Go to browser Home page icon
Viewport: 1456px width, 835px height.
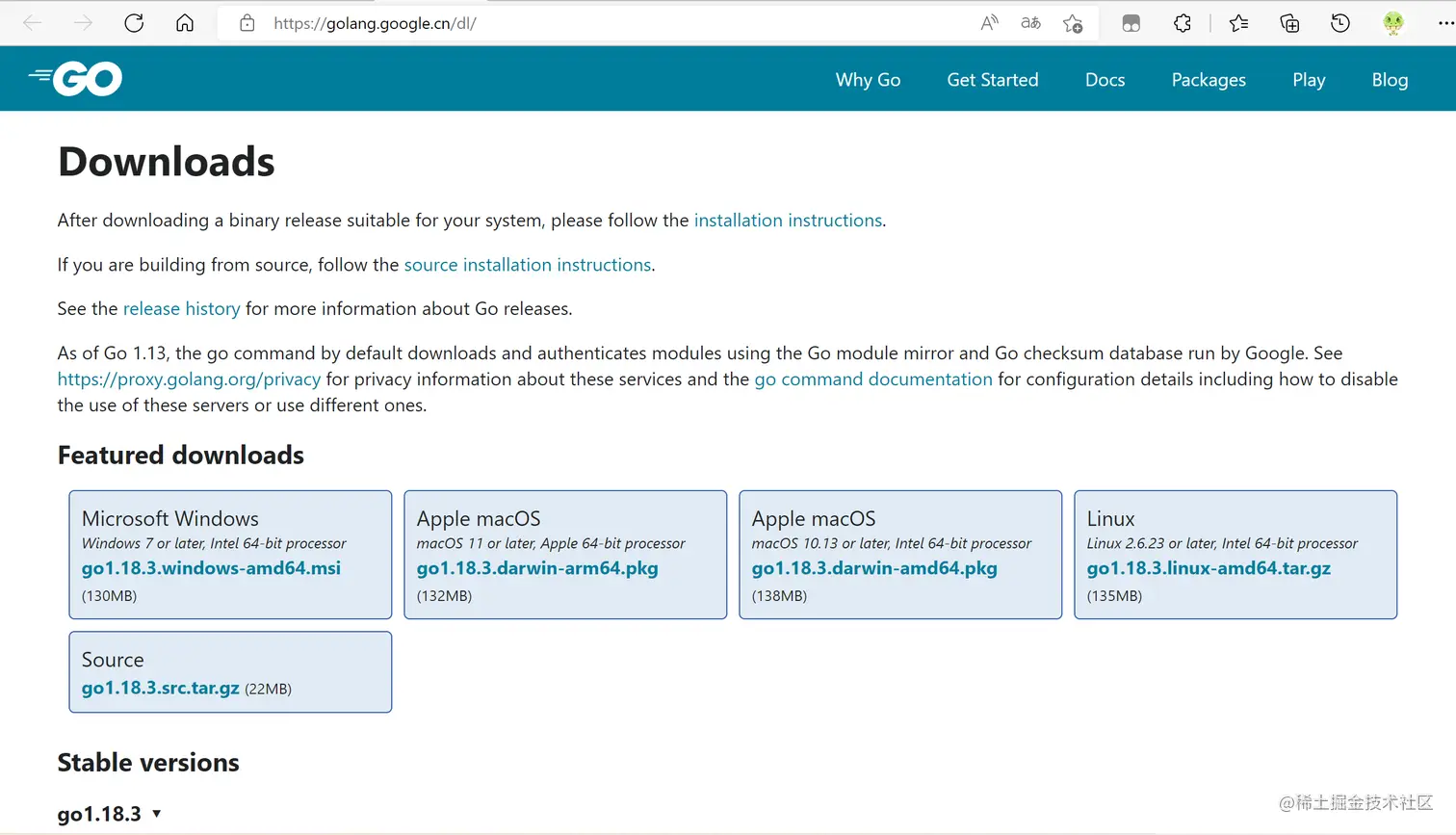(x=185, y=23)
